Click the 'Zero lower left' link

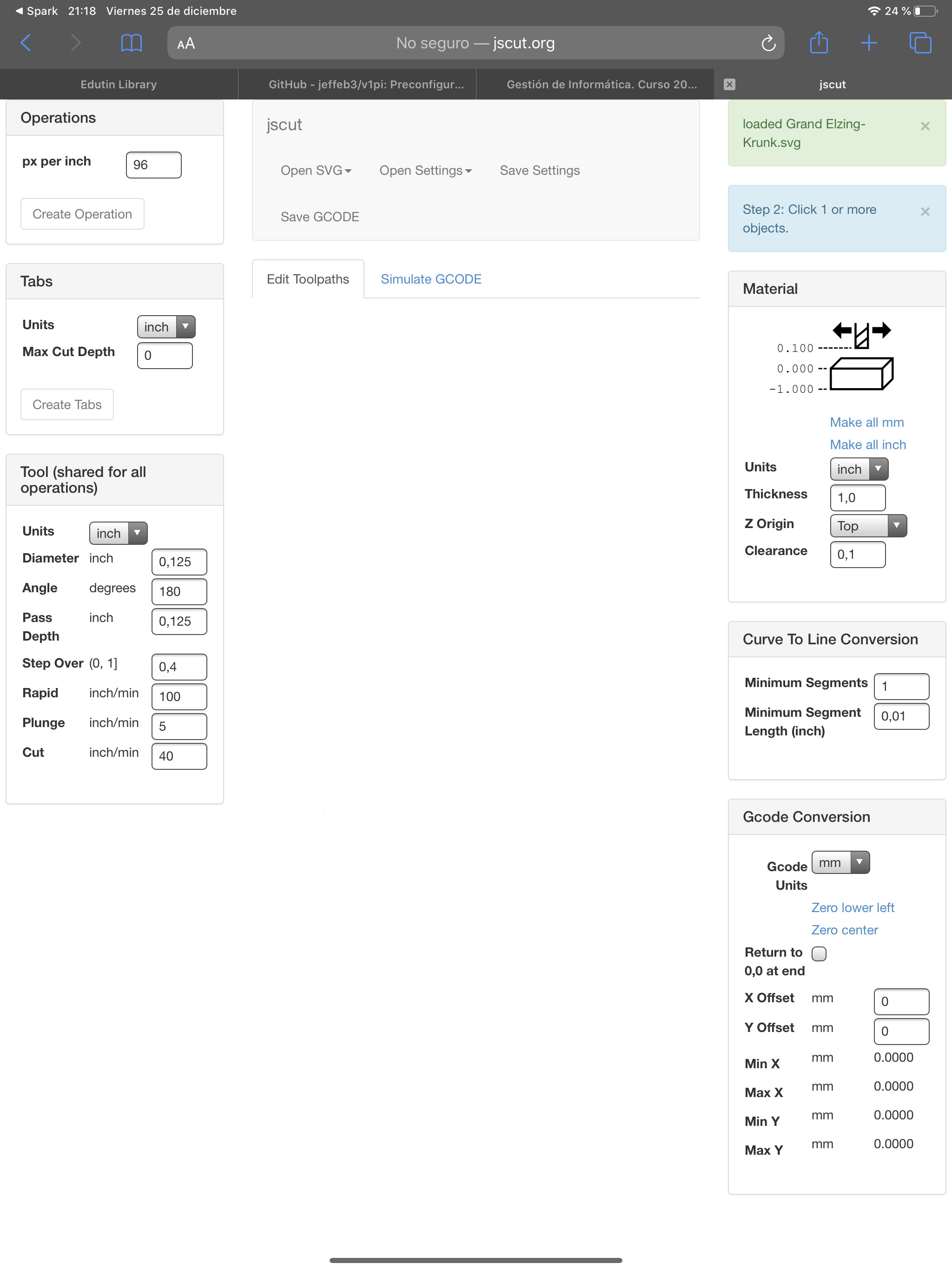pyautogui.click(x=853, y=908)
